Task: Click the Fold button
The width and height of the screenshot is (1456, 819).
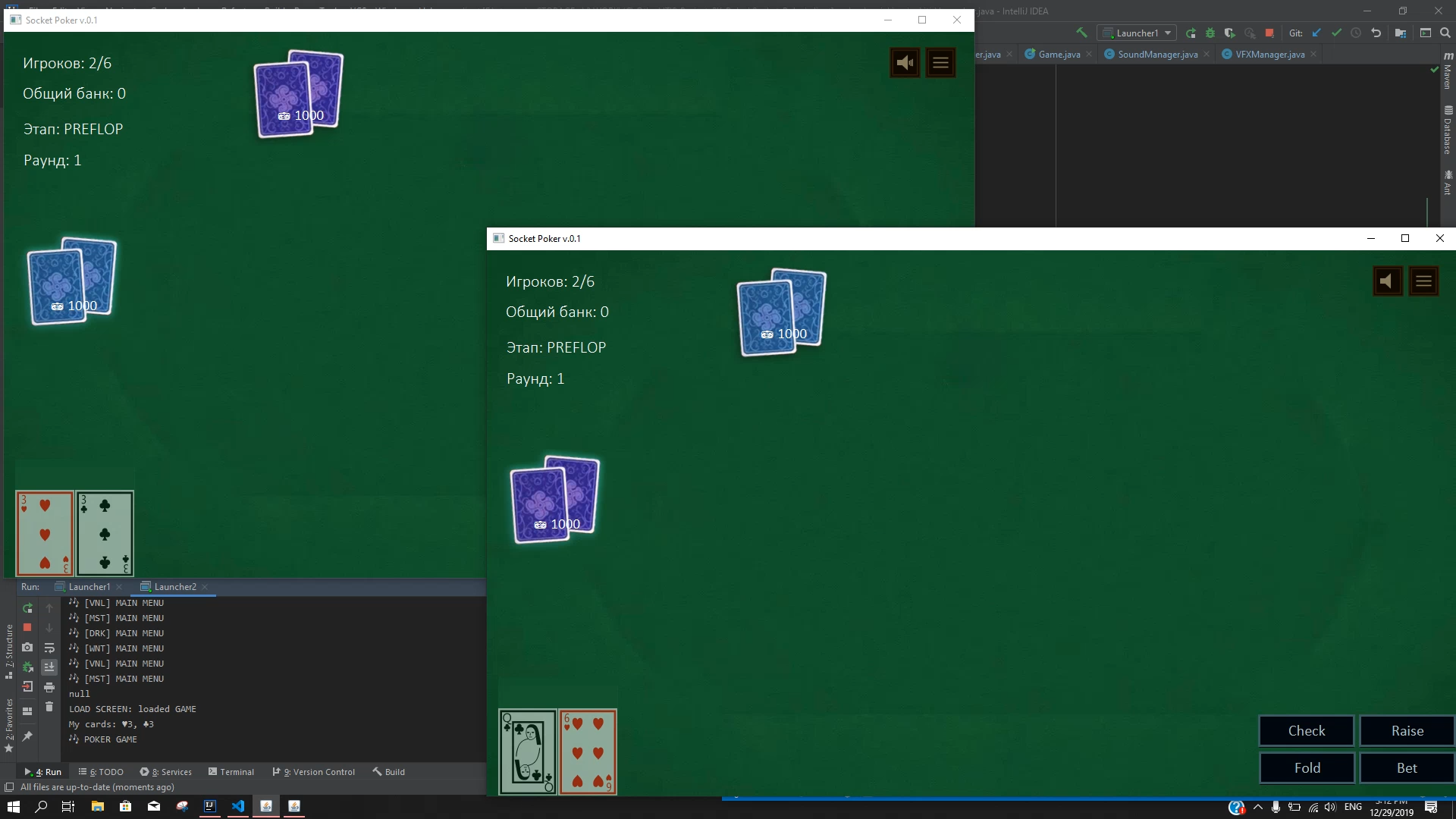Action: [x=1307, y=767]
